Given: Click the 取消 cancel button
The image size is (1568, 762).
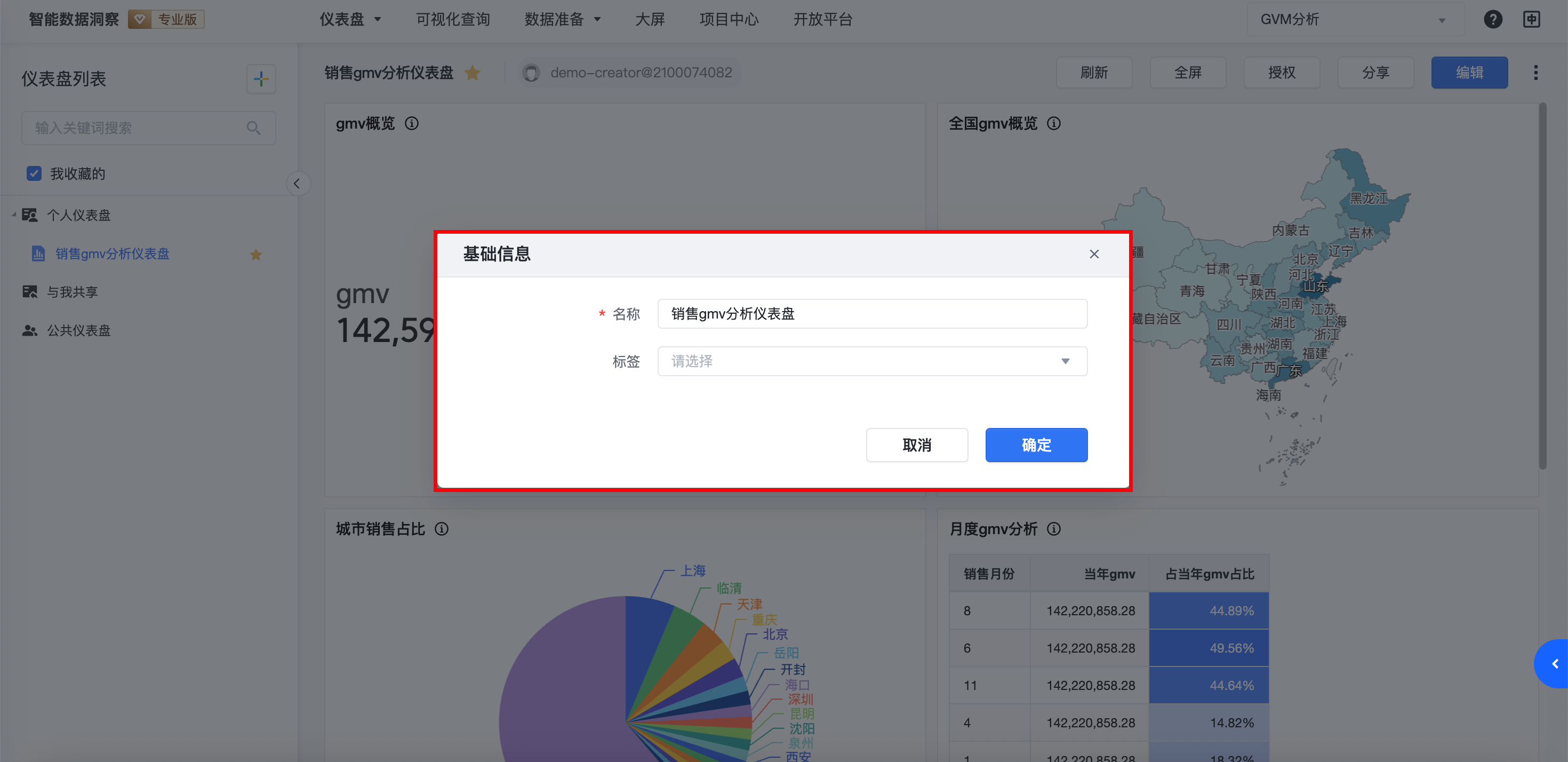Looking at the screenshot, I should 917,444.
